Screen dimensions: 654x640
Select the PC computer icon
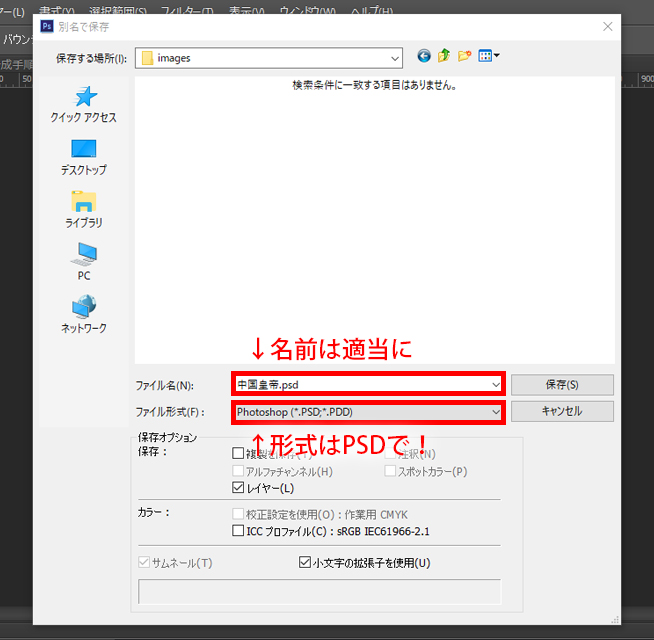pyautogui.click(x=84, y=254)
